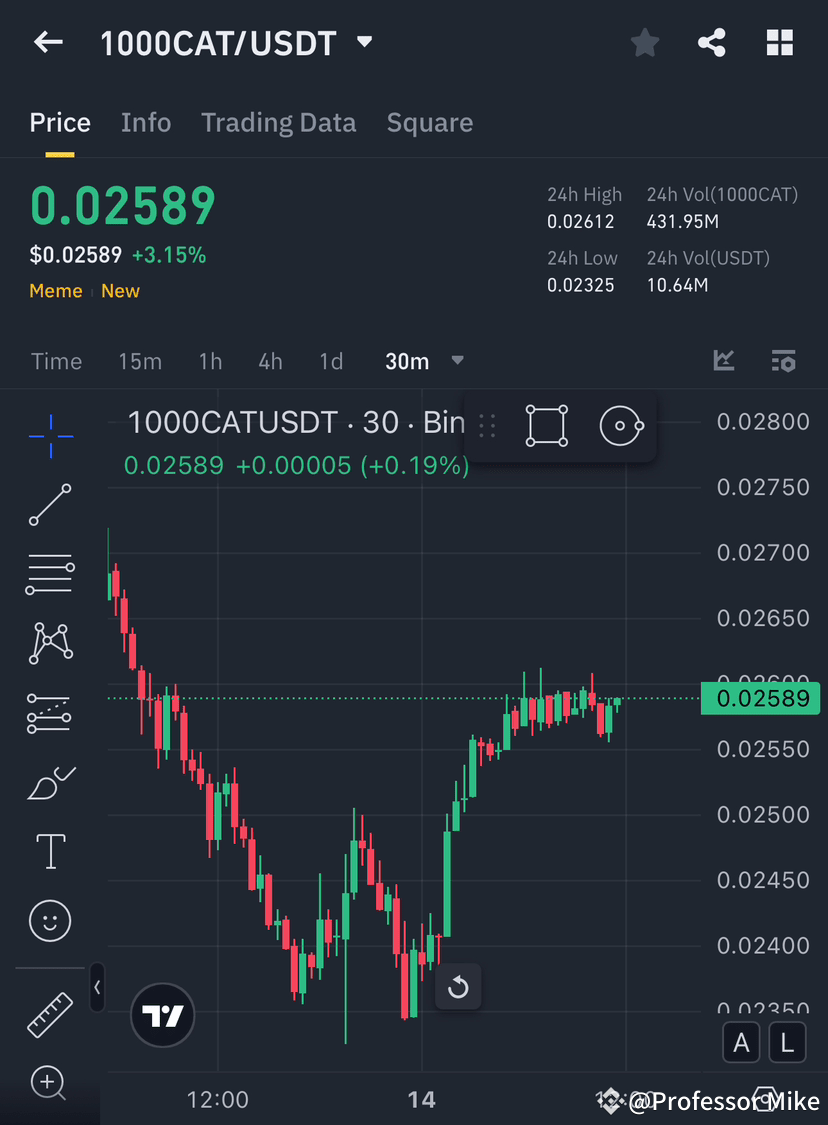828x1125 pixels.
Task: Select the text annotation tool
Action: tap(50, 851)
